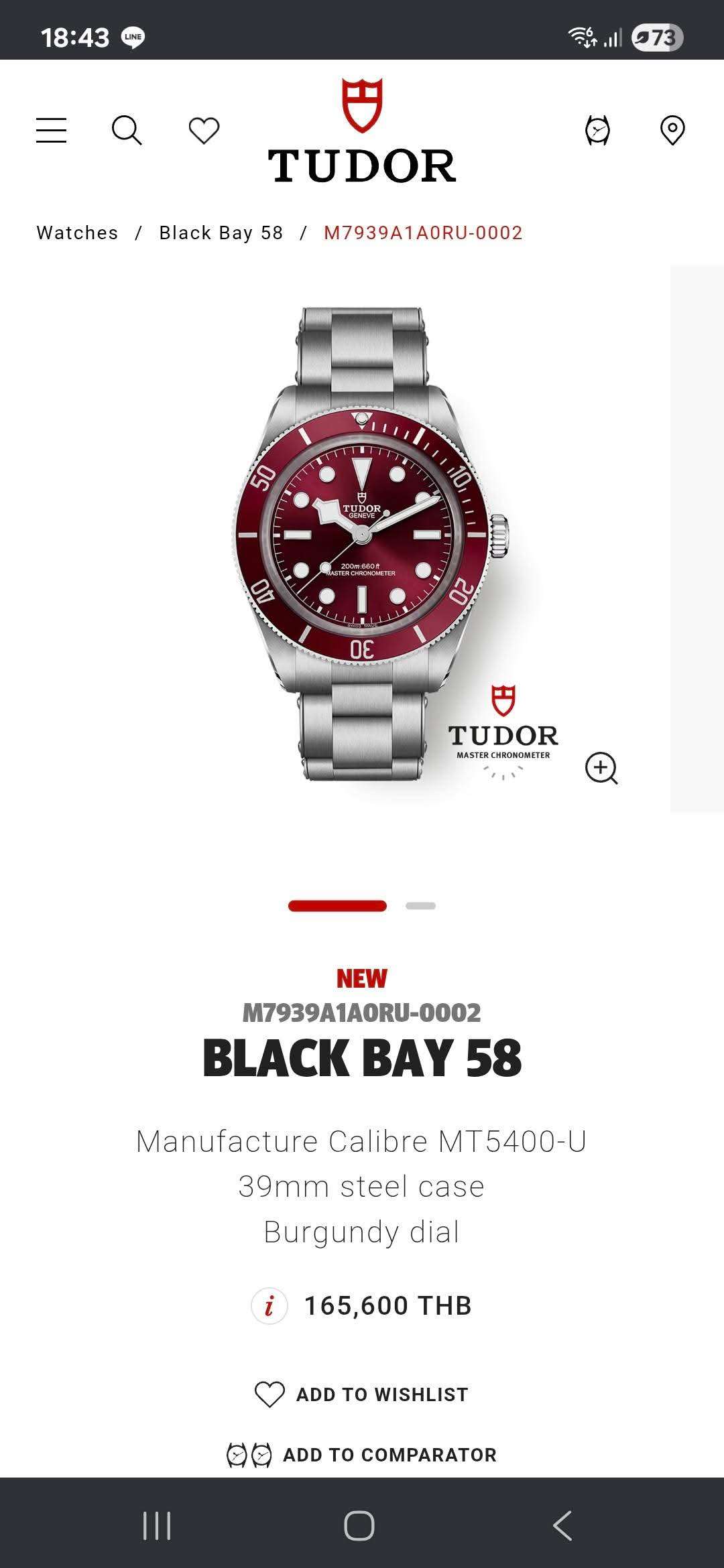Select the M7939A1A0RU-0002 breadcrumb
The width and height of the screenshot is (724, 1568).
click(423, 233)
